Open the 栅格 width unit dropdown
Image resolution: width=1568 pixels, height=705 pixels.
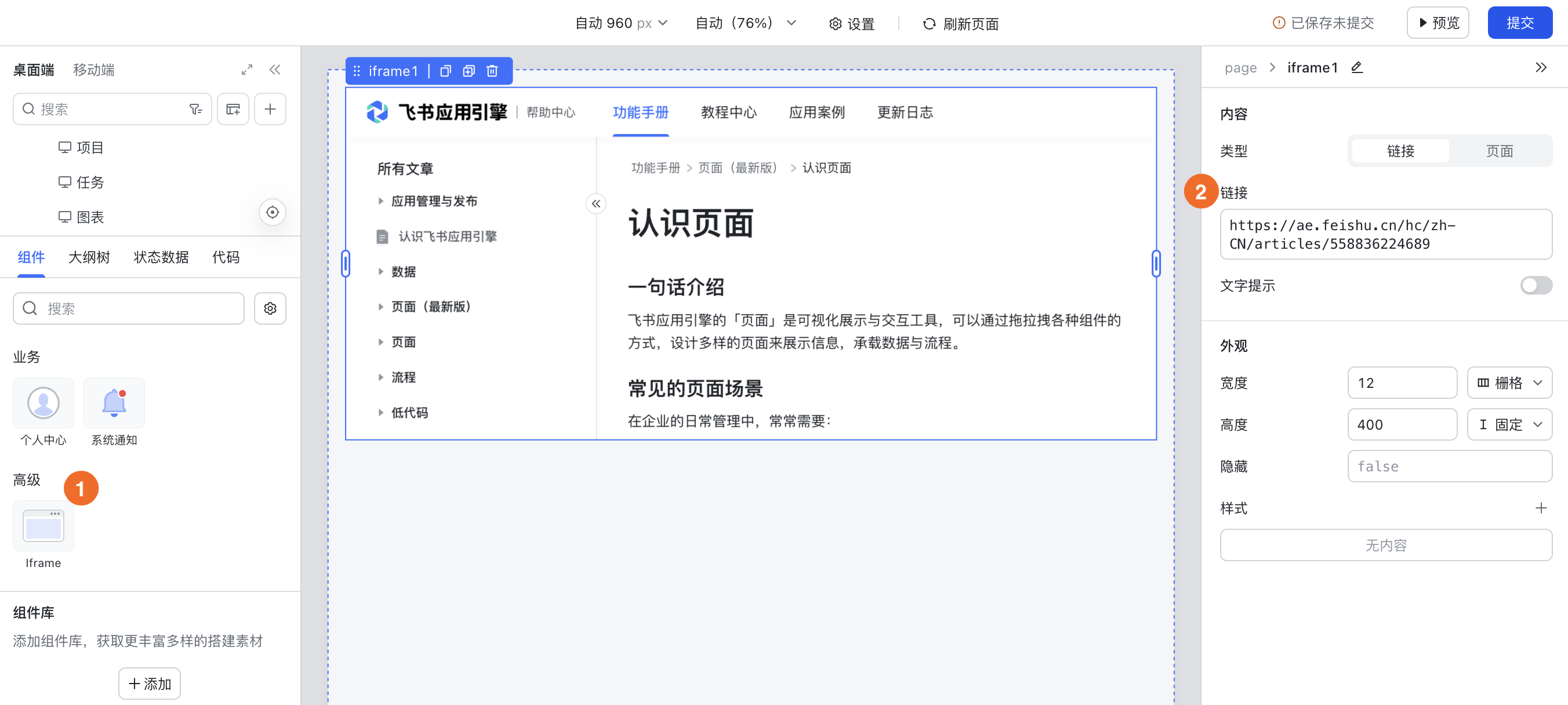[1509, 383]
